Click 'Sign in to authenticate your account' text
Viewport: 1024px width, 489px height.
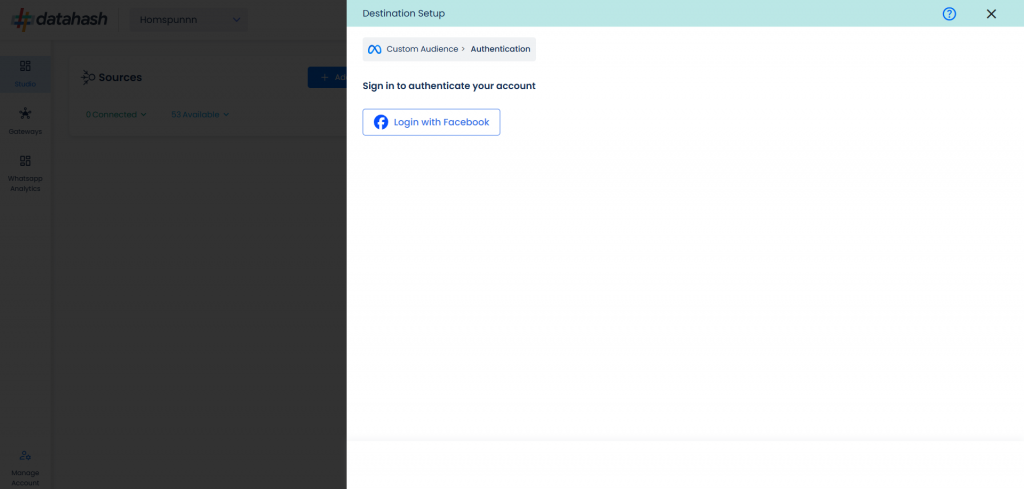click(449, 86)
